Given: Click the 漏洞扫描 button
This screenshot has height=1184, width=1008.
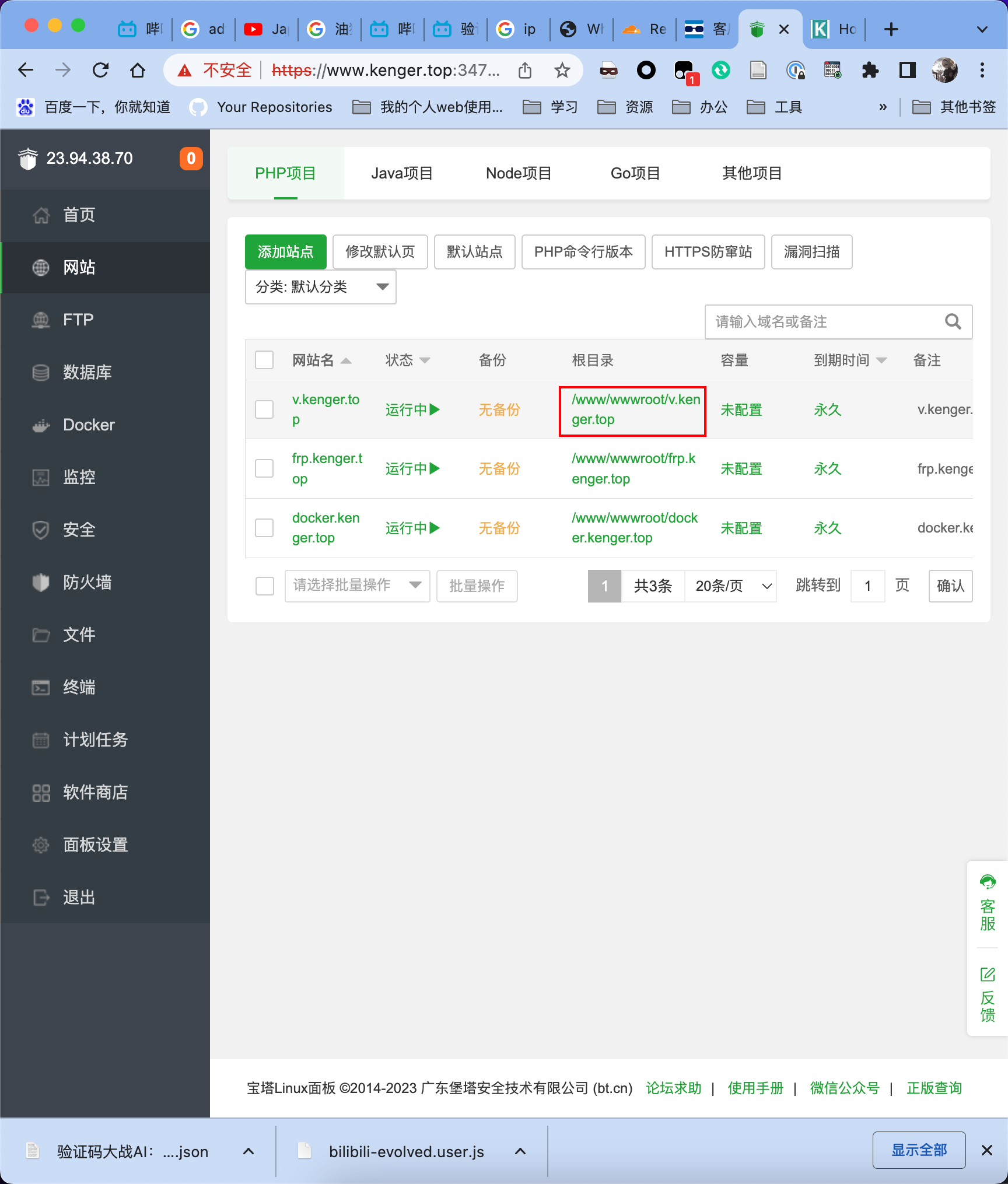Looking at the screenshot, I should pos(811,252).
